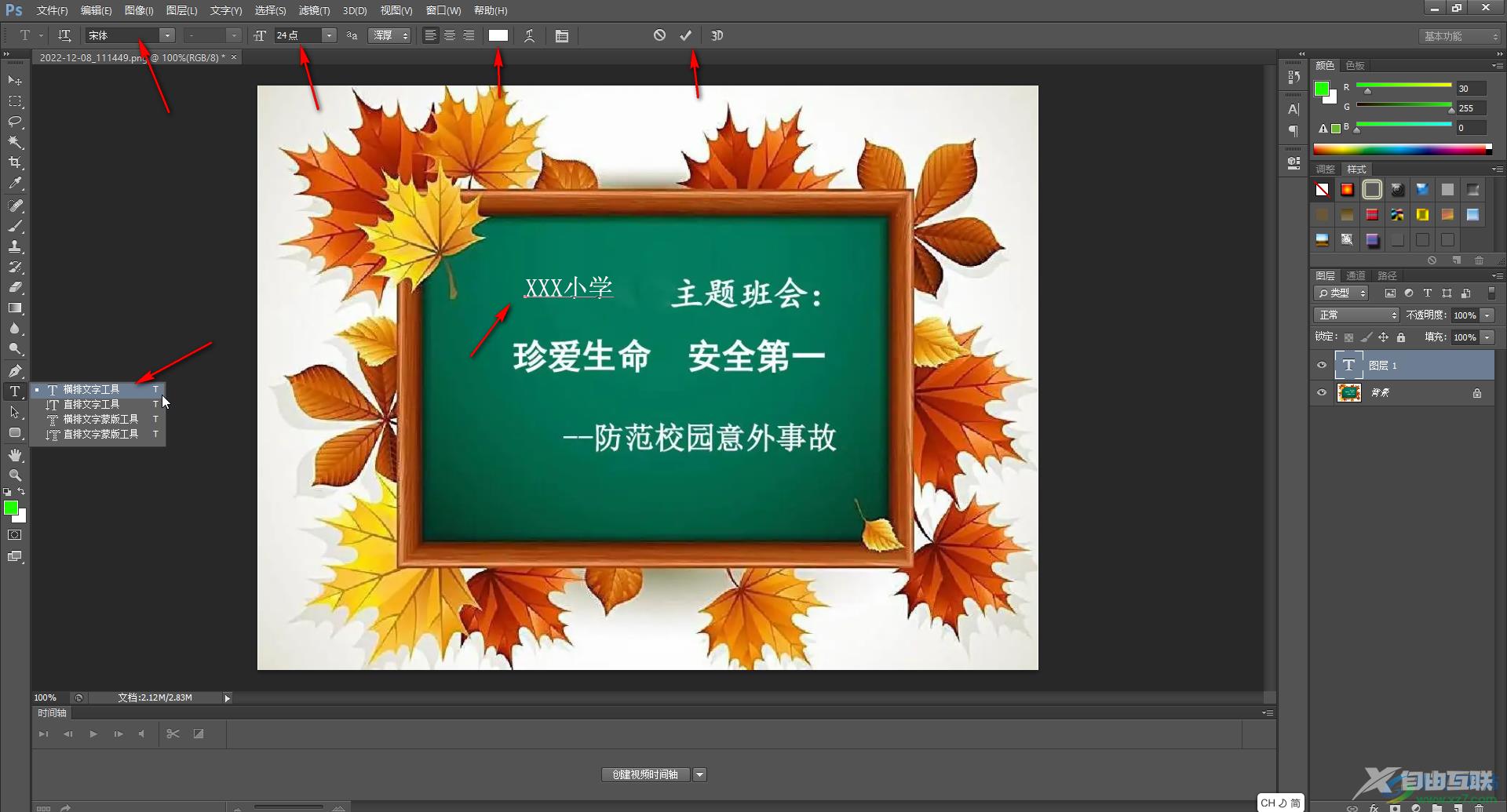
Task: Switch to the 通道 tab
Action: coord(1356,275)
